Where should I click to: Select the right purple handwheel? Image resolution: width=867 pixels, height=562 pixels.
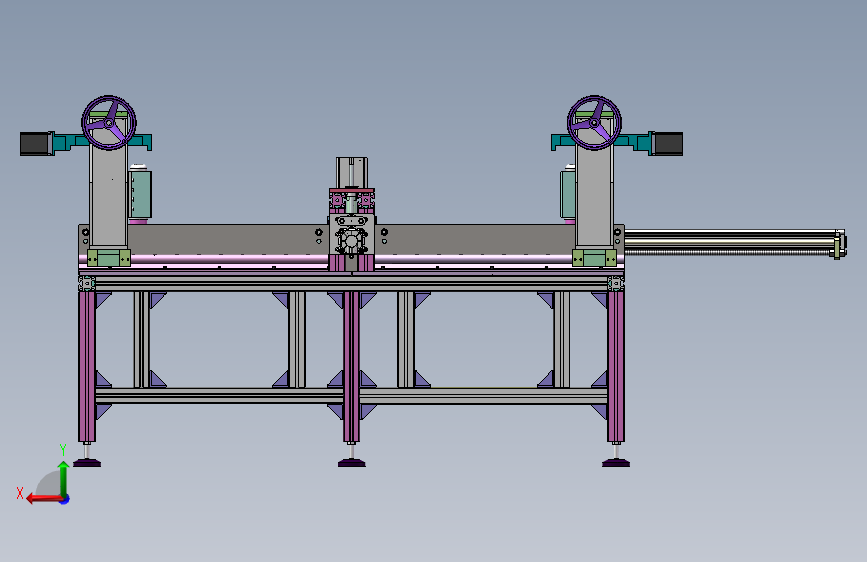(x=594, y=123)
